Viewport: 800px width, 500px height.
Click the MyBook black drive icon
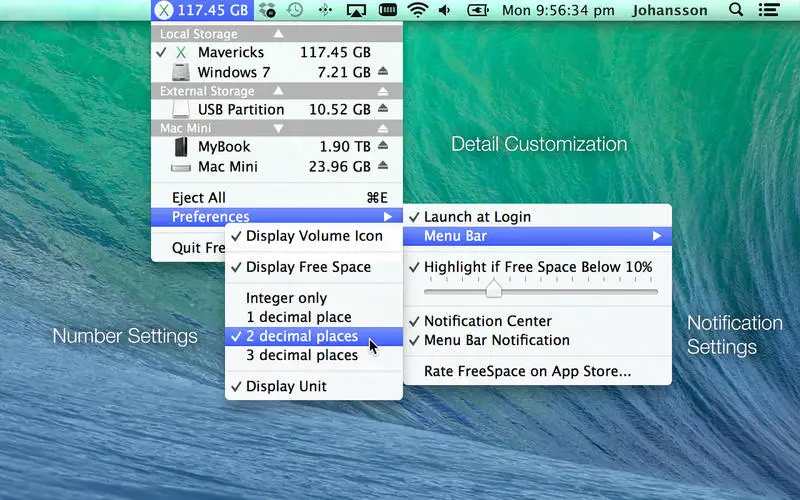coord(181,146)
